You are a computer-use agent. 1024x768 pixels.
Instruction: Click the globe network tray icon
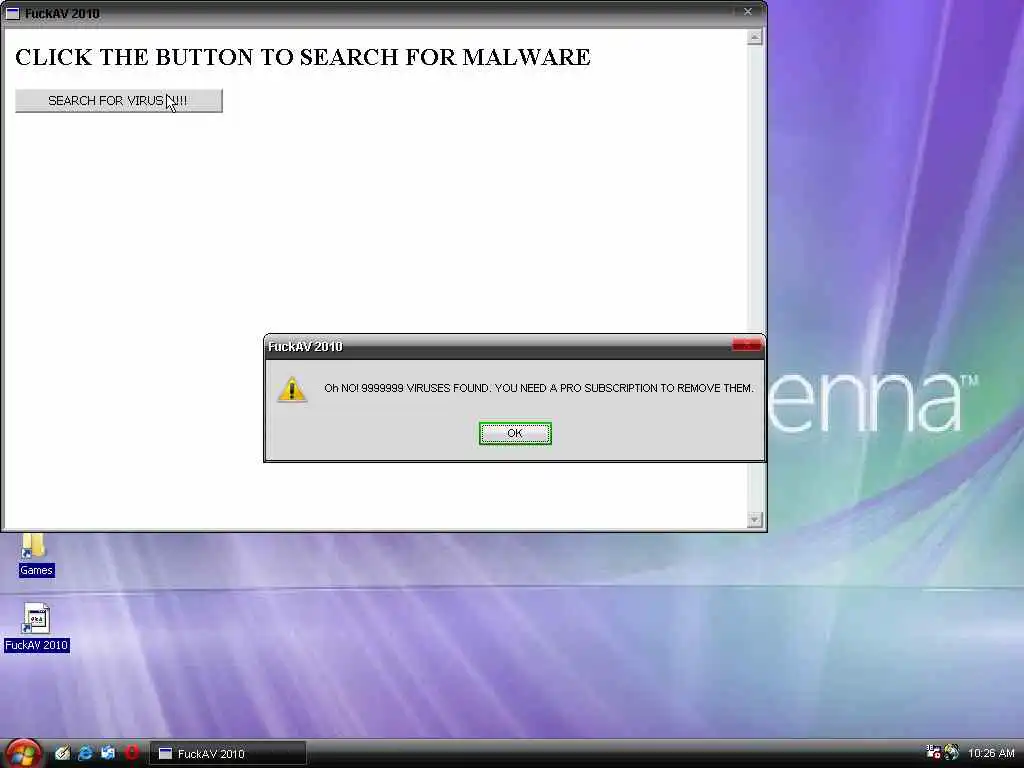952,752
